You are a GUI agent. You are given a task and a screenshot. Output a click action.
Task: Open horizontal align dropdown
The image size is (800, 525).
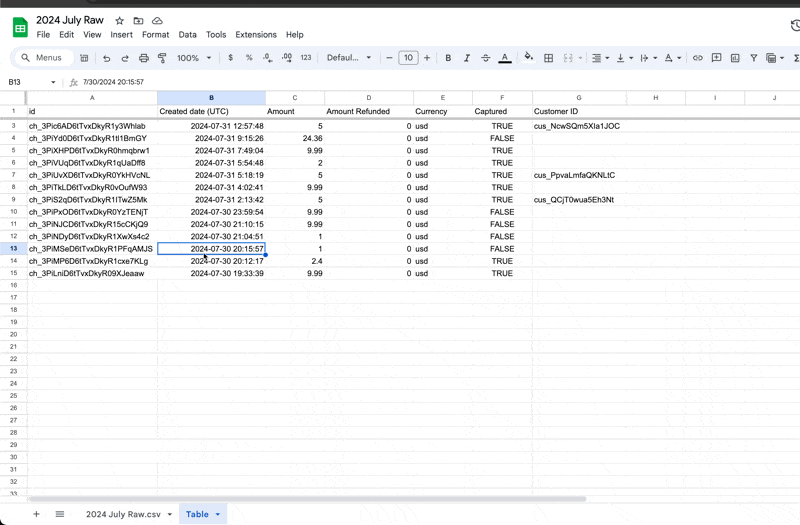pos(600,58)
